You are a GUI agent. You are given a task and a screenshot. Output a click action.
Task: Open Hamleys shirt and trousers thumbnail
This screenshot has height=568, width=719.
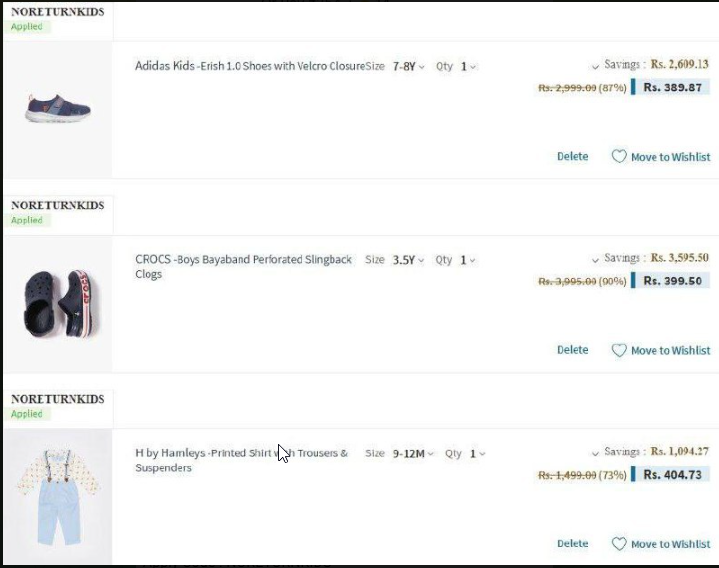pyautogui.click(x=58, y=496)
